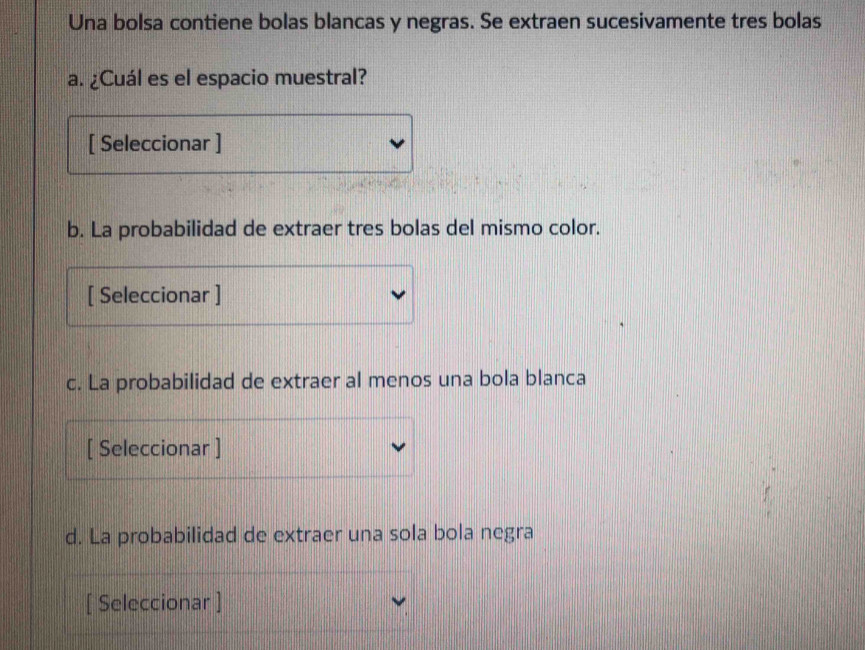Click question b text about mismo color
This screenshot has height=650, width=865.
[x=345, y=228]
